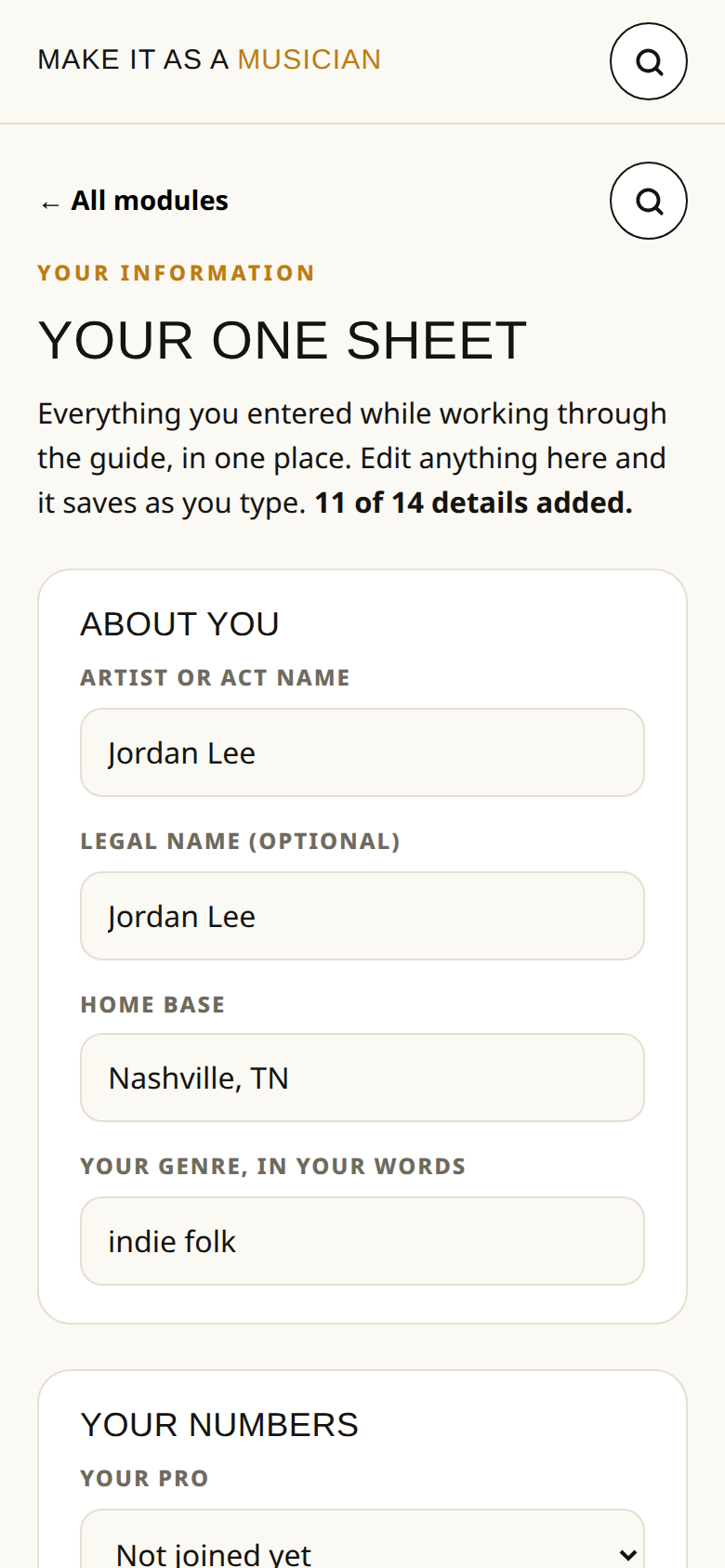Click the Home Base label

click(152, 1005)
